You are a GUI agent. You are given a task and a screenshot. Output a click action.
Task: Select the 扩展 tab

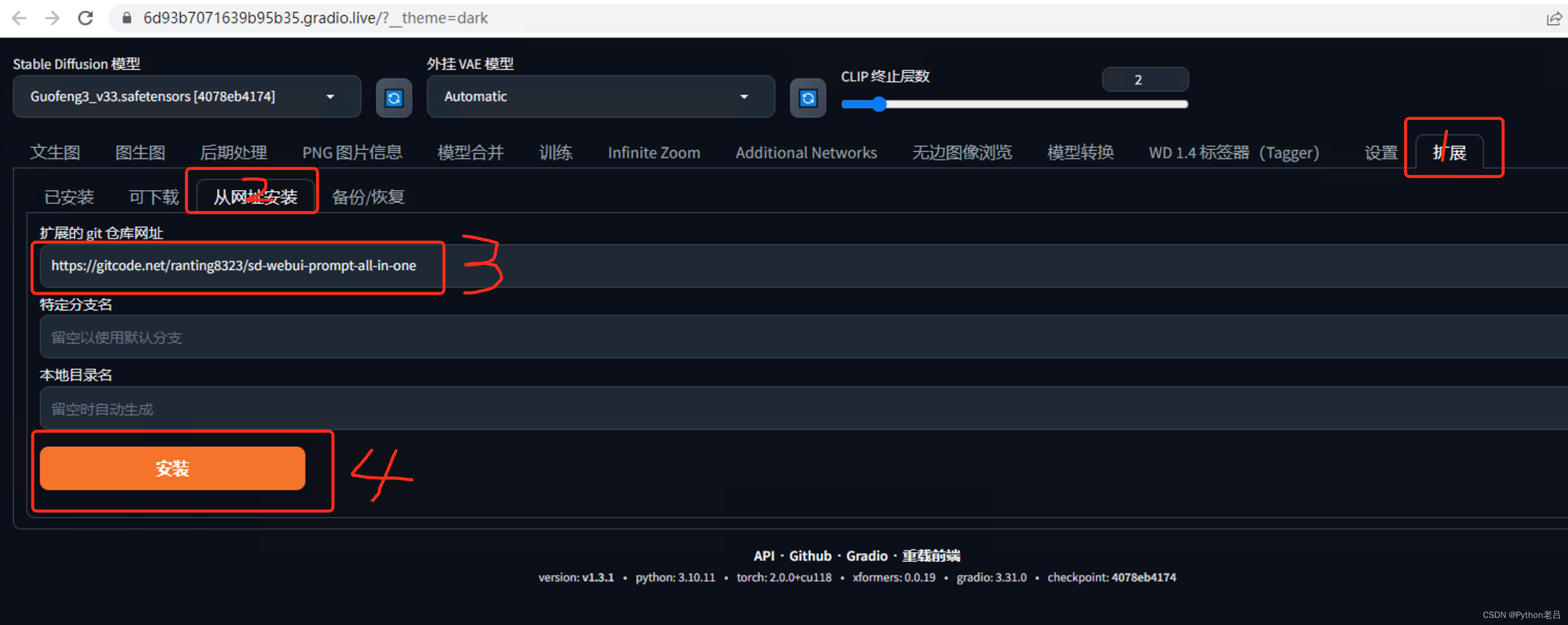point(1449,153)
